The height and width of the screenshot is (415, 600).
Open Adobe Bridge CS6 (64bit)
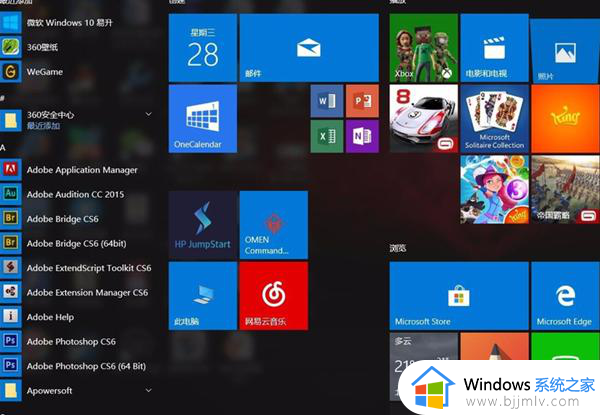point(77,243)
